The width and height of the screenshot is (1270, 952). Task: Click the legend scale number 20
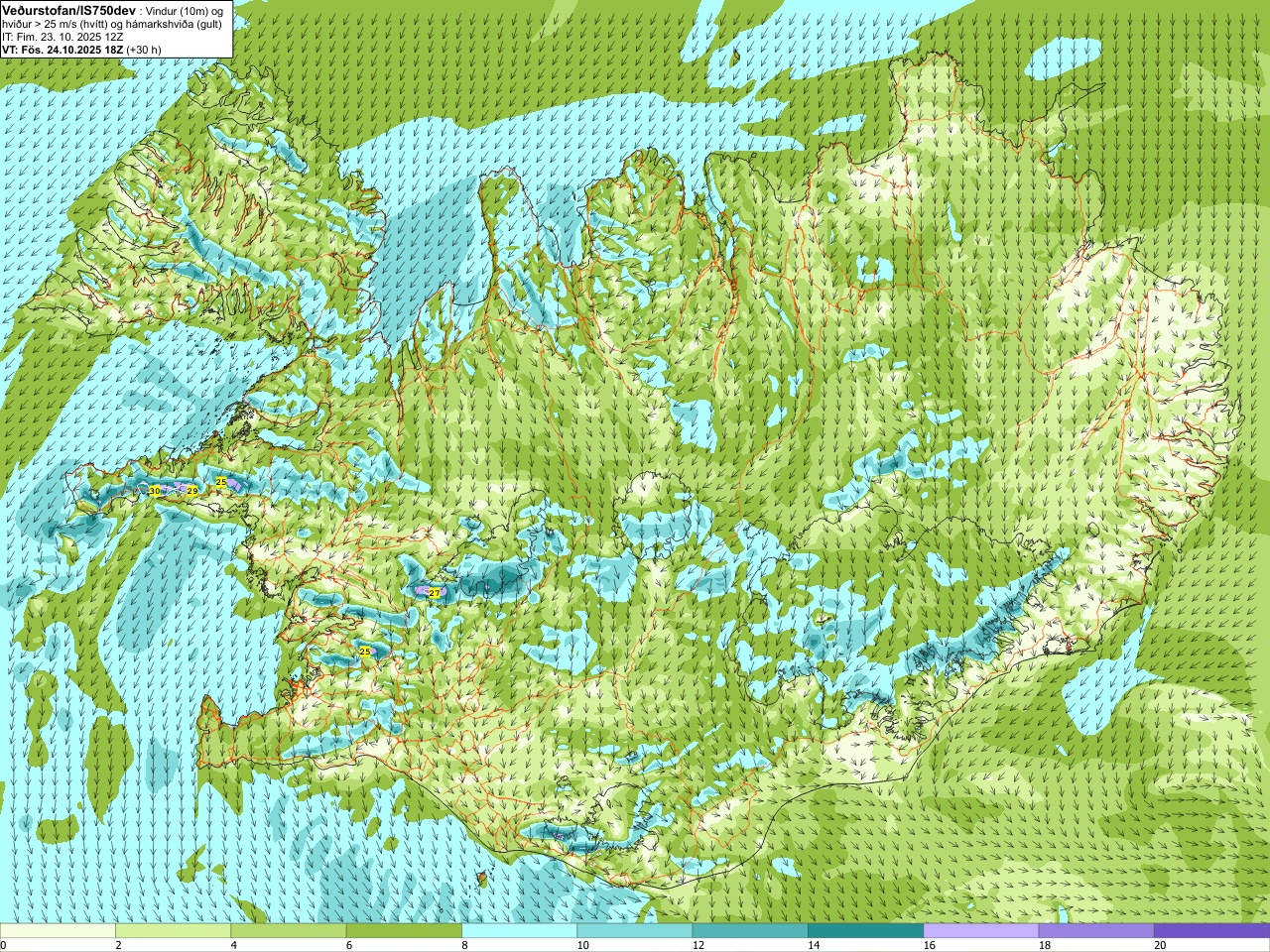click(x=1160, y=945)
